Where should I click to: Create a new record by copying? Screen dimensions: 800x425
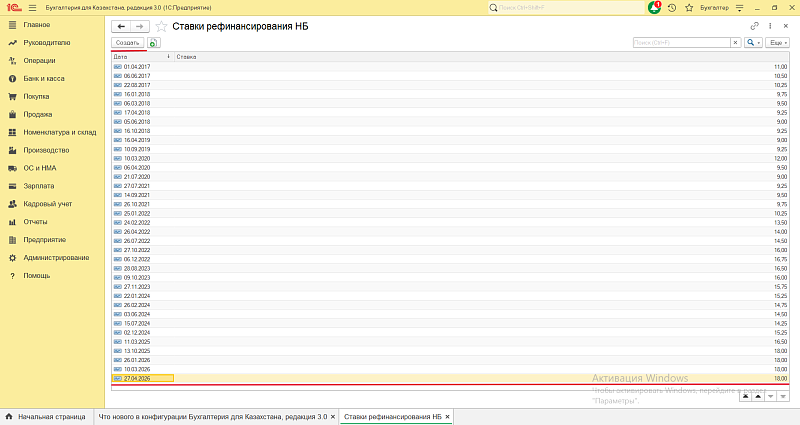pos(153,43)
